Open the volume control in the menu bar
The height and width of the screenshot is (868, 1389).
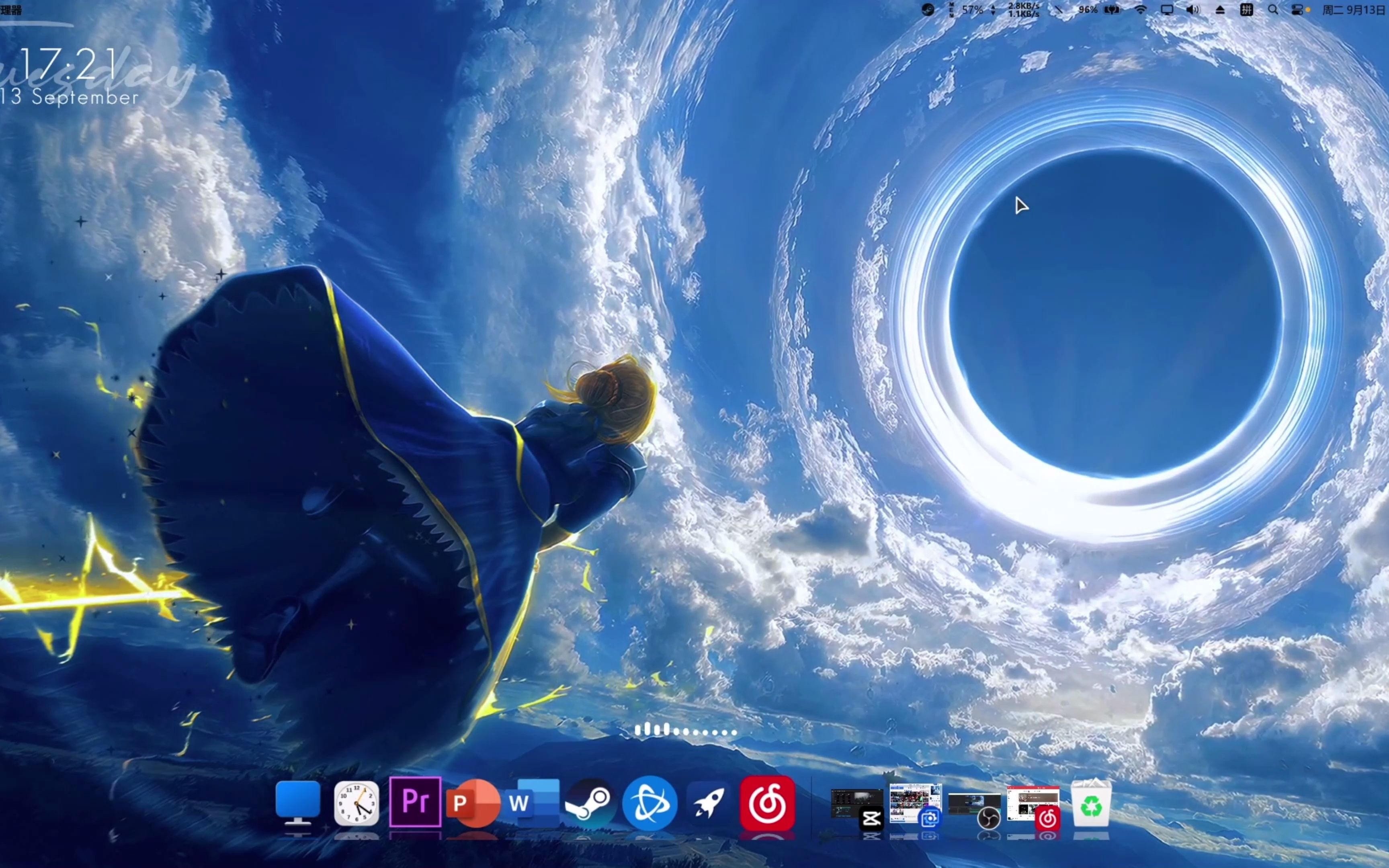coord(1193,10)
